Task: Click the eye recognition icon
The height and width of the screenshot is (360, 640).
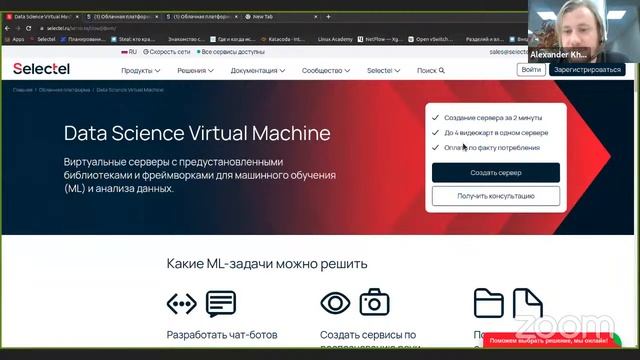Action: pyautogui.click(x=335, y=303)
